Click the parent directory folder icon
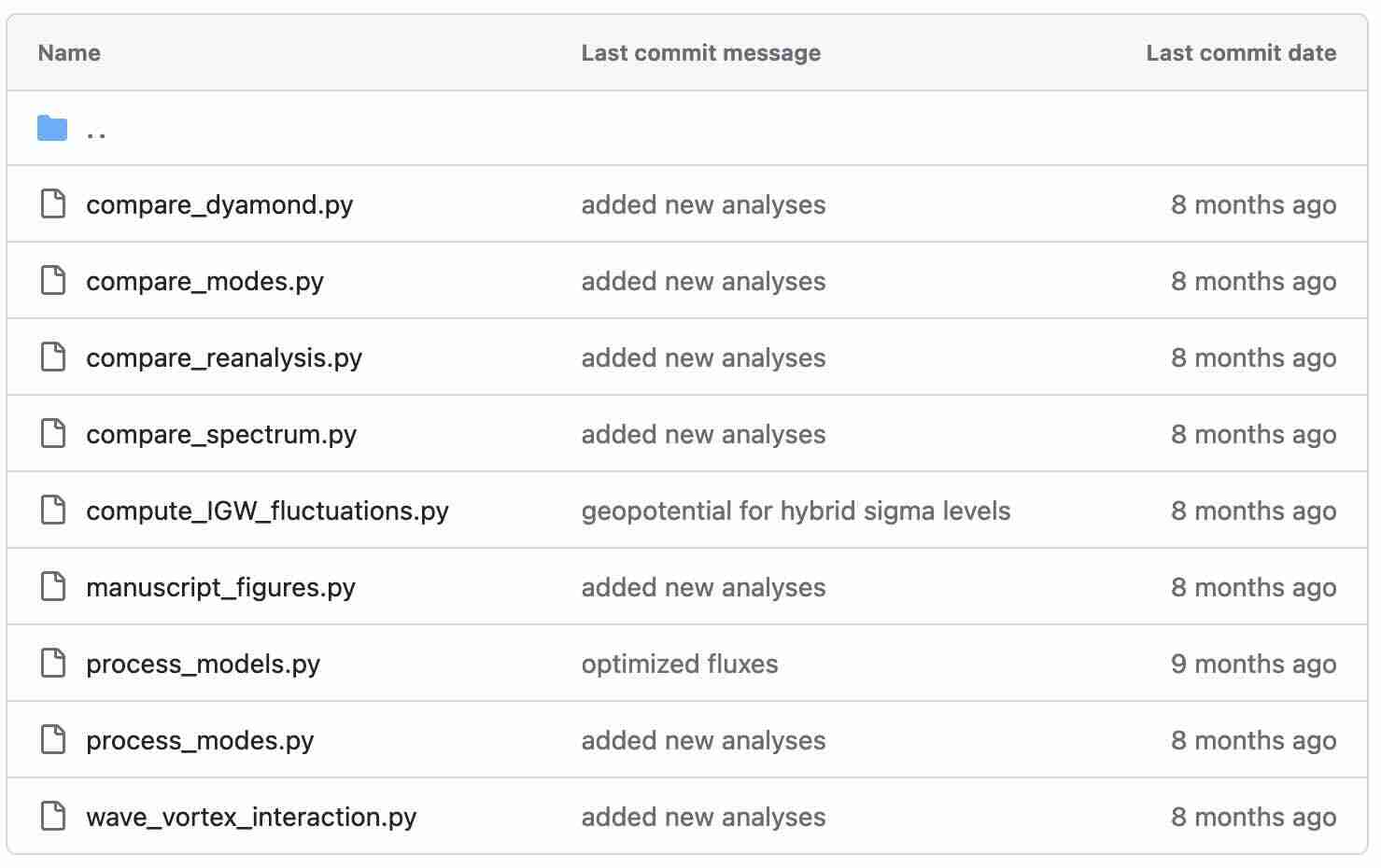This screenshot has height=868, width=1381. 52,128
